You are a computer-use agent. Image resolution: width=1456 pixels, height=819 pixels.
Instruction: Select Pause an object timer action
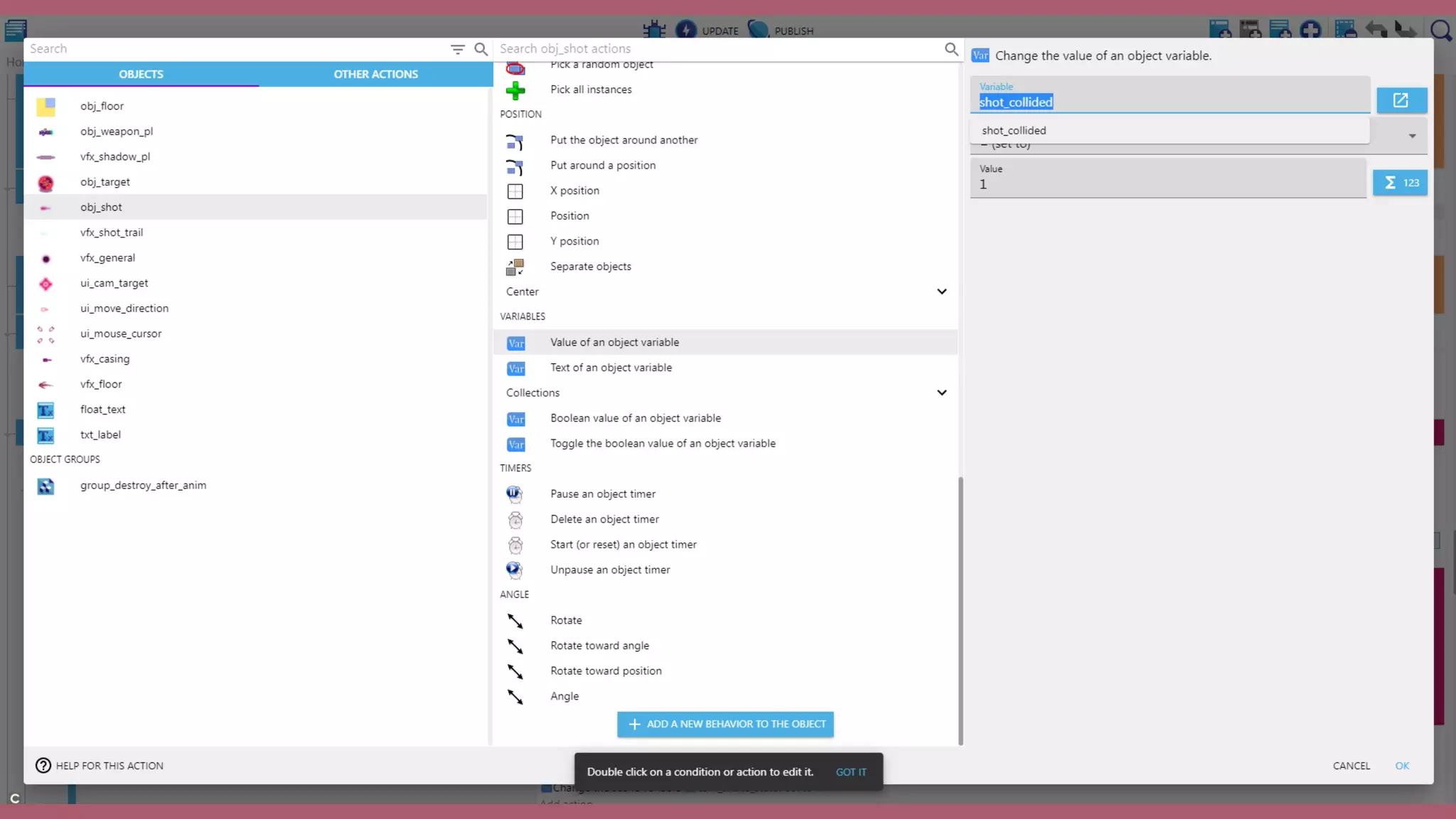coord(602,494)
